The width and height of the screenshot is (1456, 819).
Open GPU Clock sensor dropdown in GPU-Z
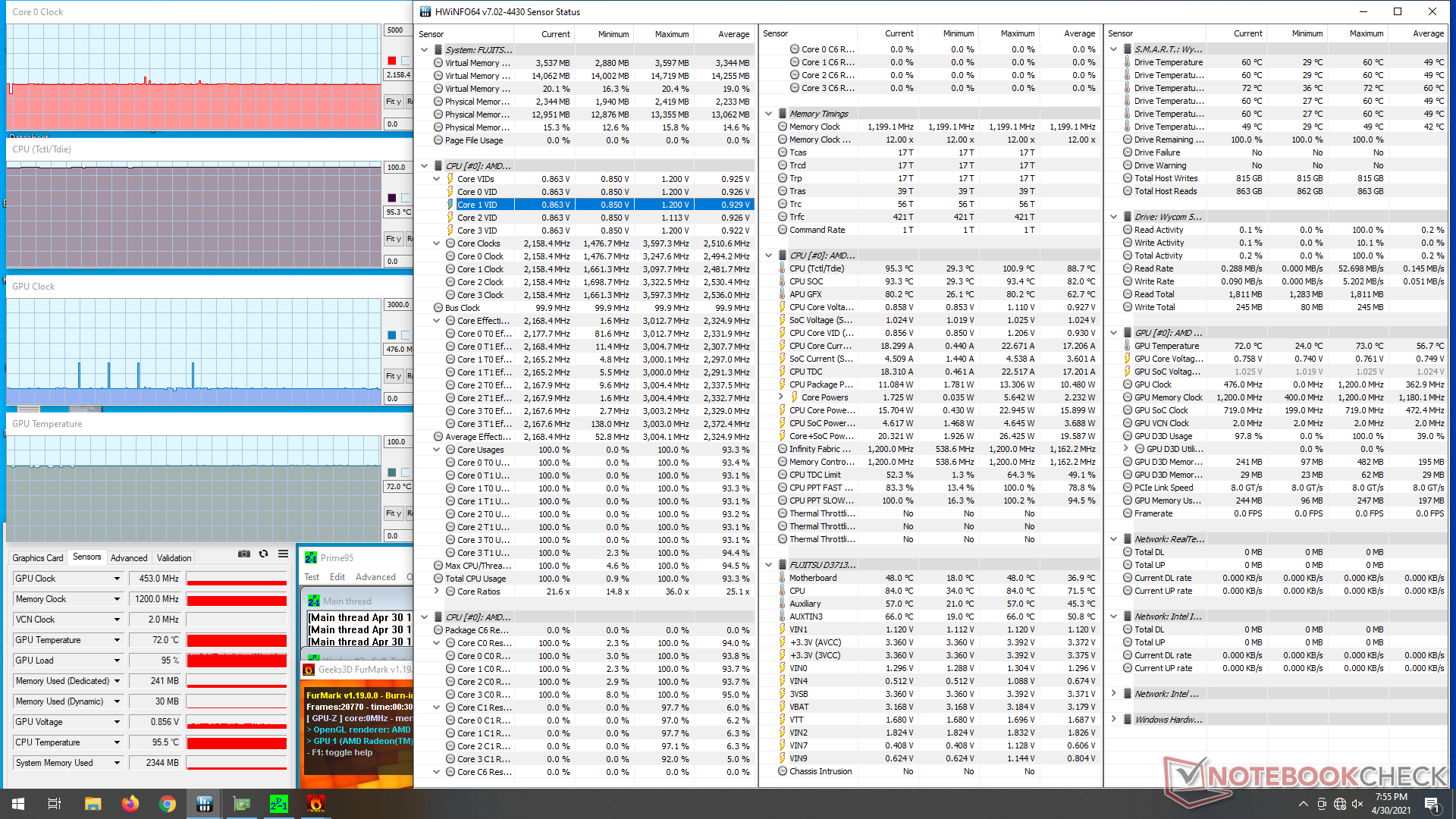point(117,579)
